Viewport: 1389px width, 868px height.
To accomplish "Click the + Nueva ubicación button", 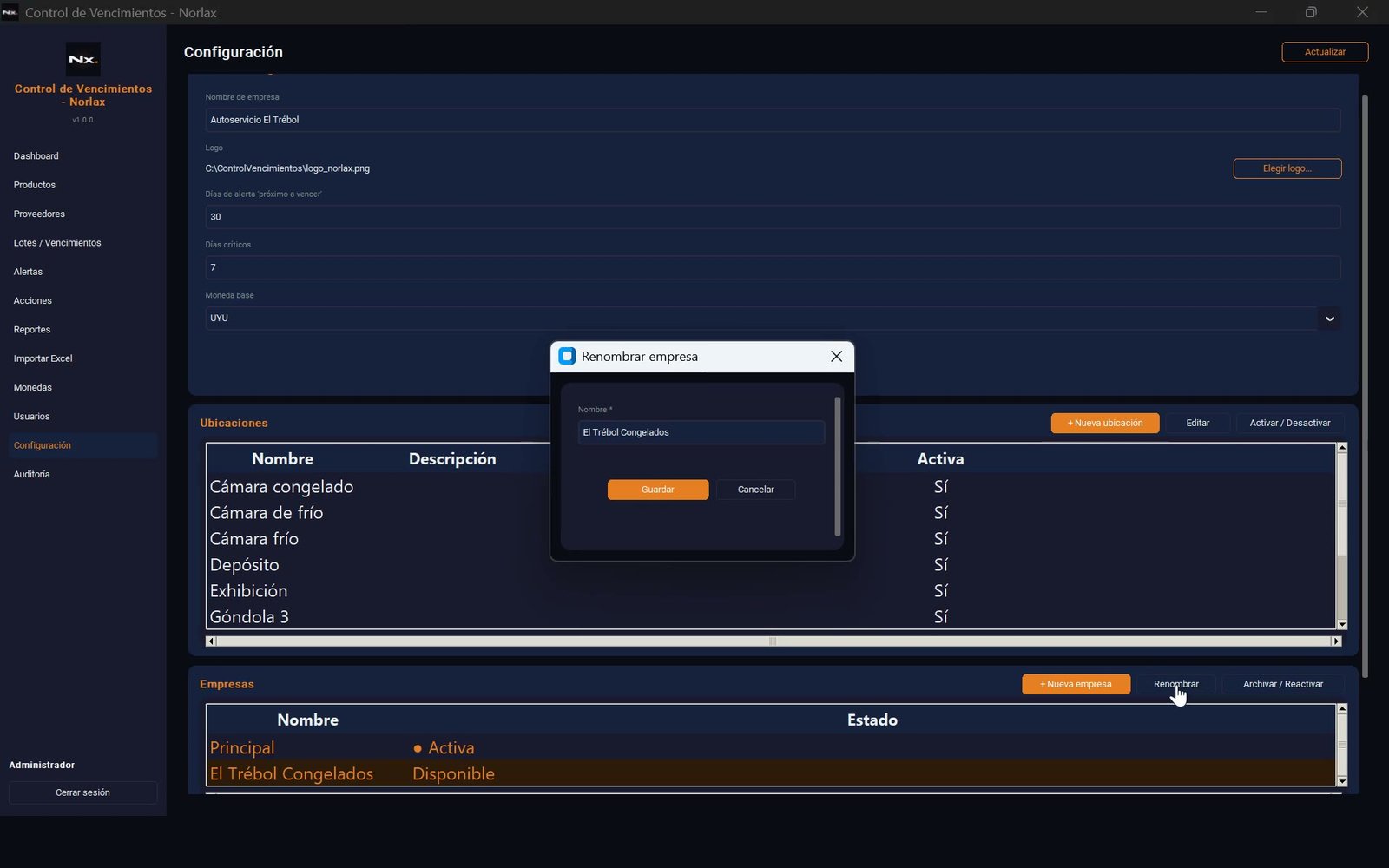I will click(1105, 423).
